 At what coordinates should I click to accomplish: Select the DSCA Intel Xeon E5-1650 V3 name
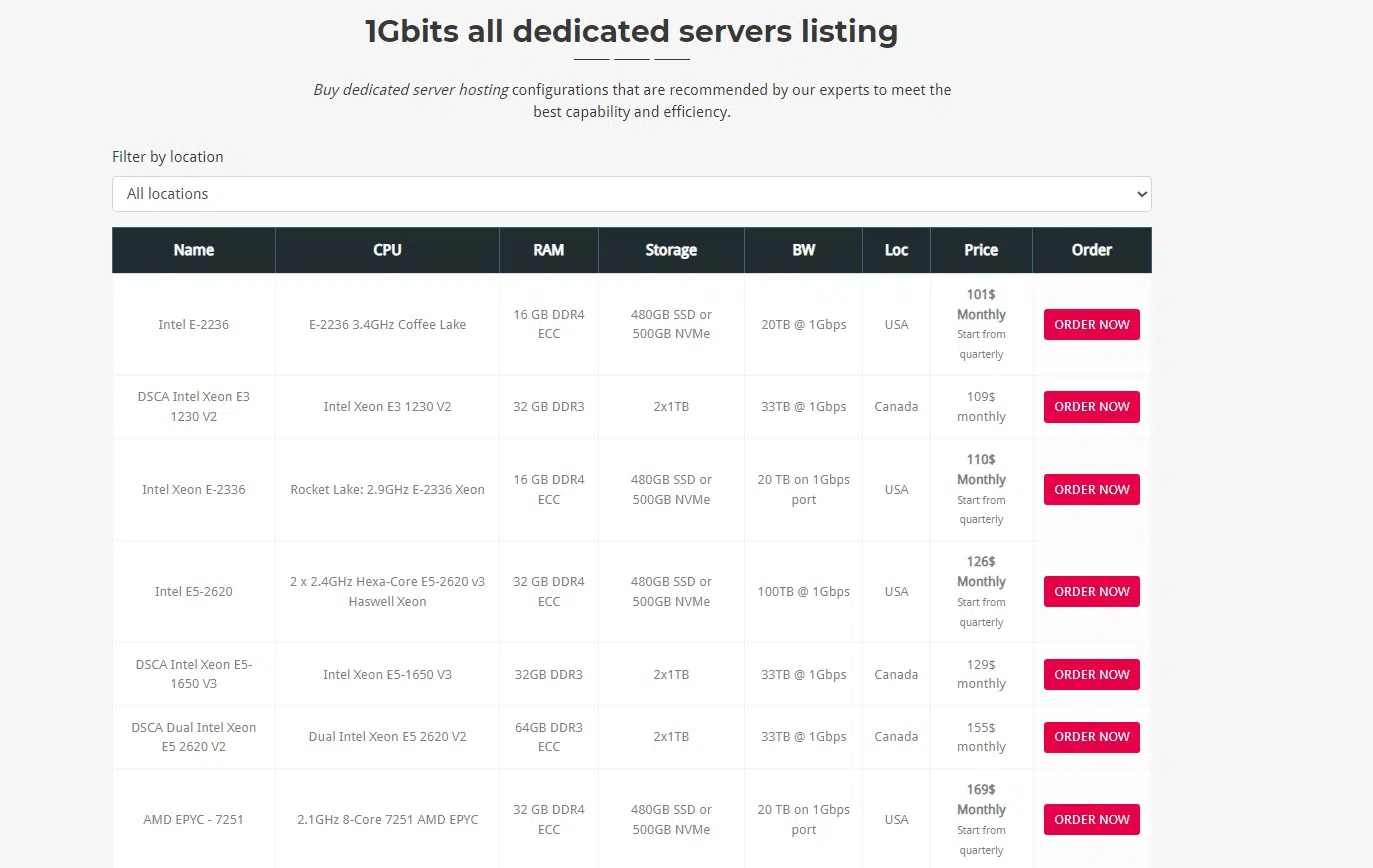(x=194, y=674)
